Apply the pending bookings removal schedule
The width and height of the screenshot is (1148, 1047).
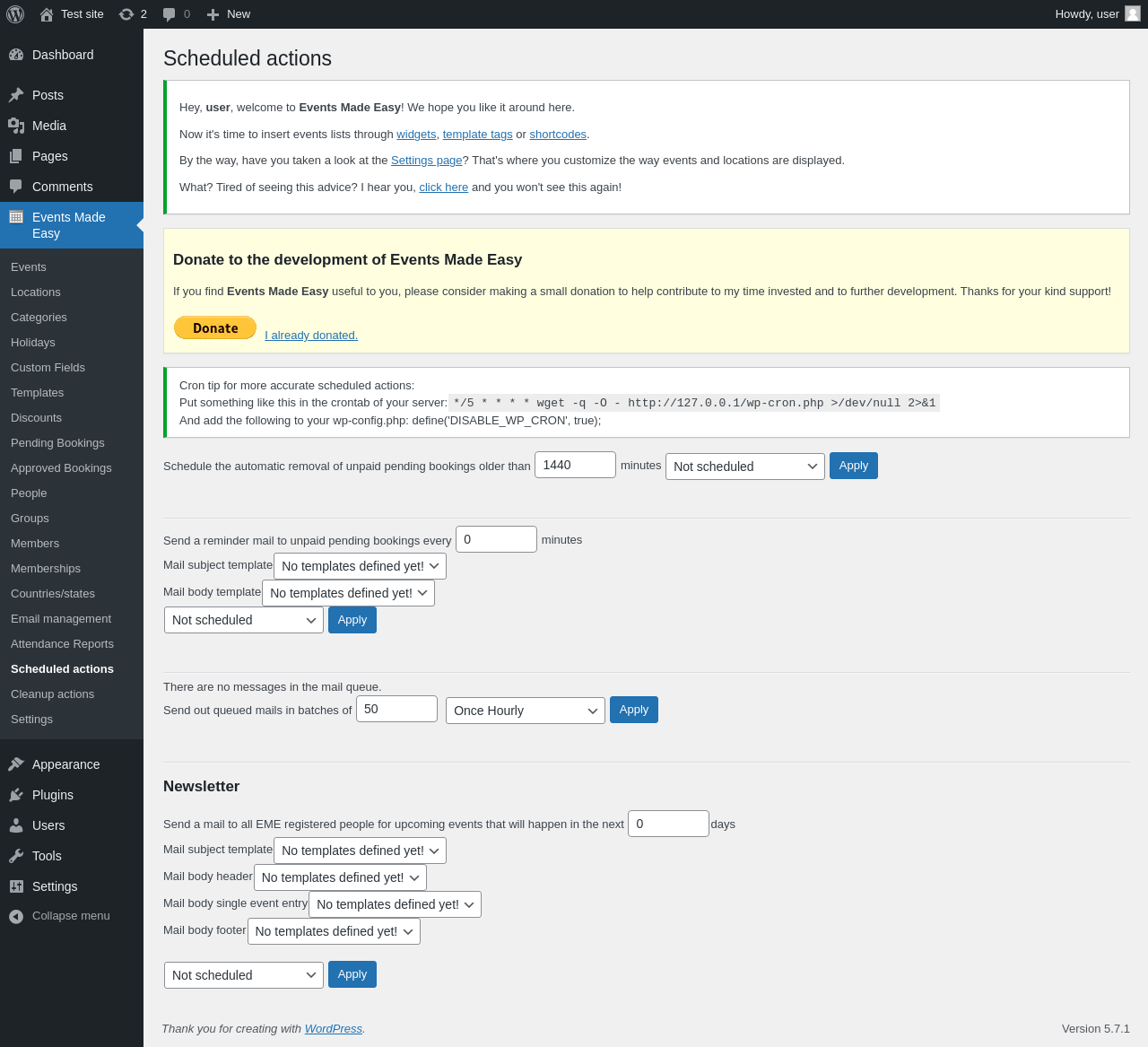coord(854,466)
